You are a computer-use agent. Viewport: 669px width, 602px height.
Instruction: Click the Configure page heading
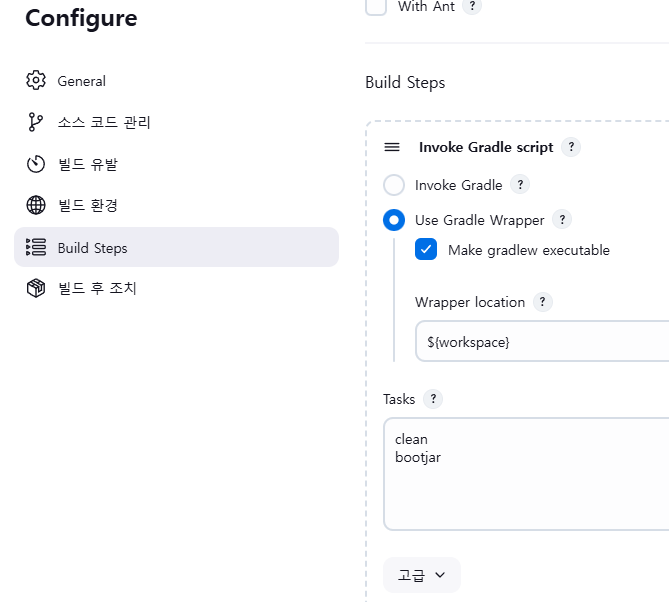[x=81, y=18]
